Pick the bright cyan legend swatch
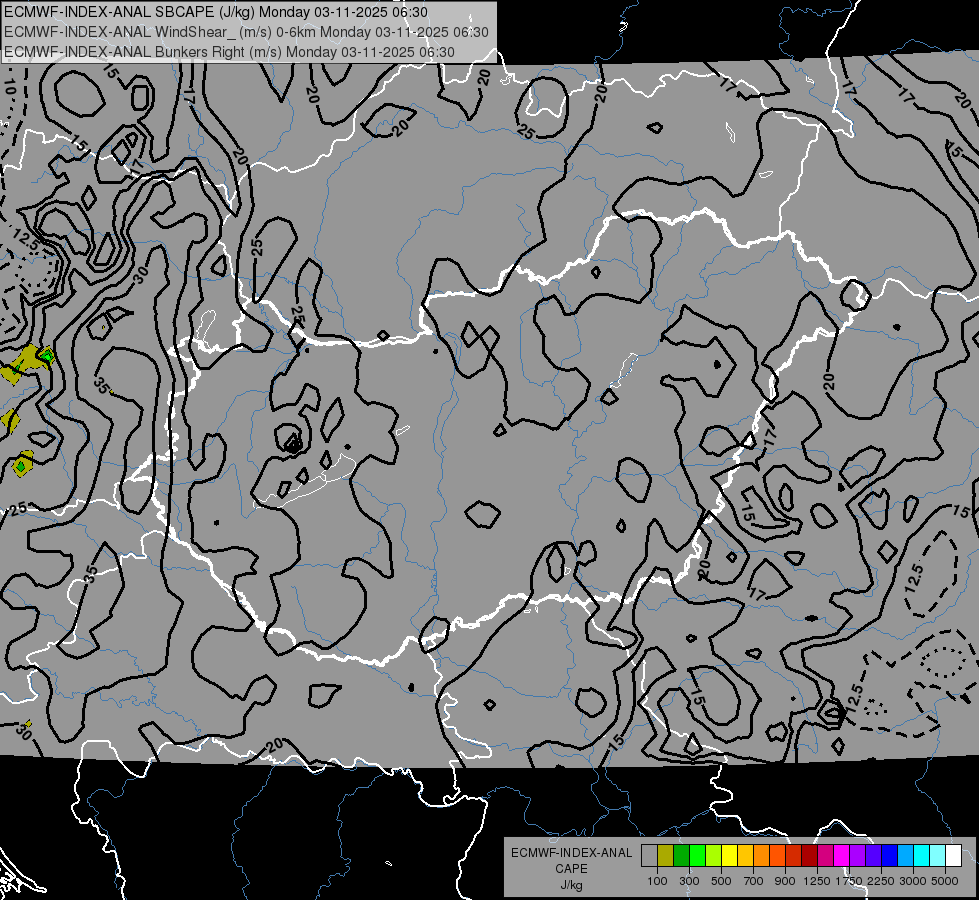Screen dimensions: 979x900 click(x=922, y=855)
